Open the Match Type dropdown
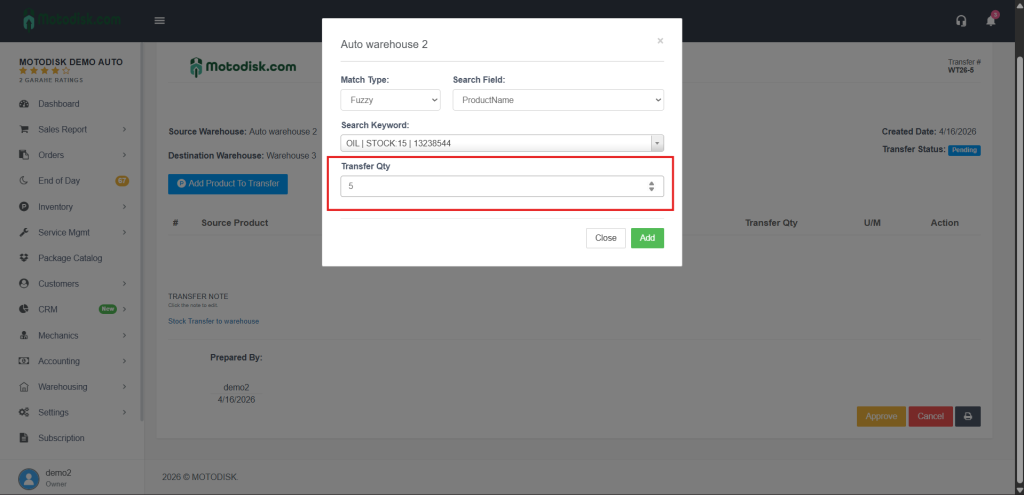1024x495 pixels. point(390,100)
